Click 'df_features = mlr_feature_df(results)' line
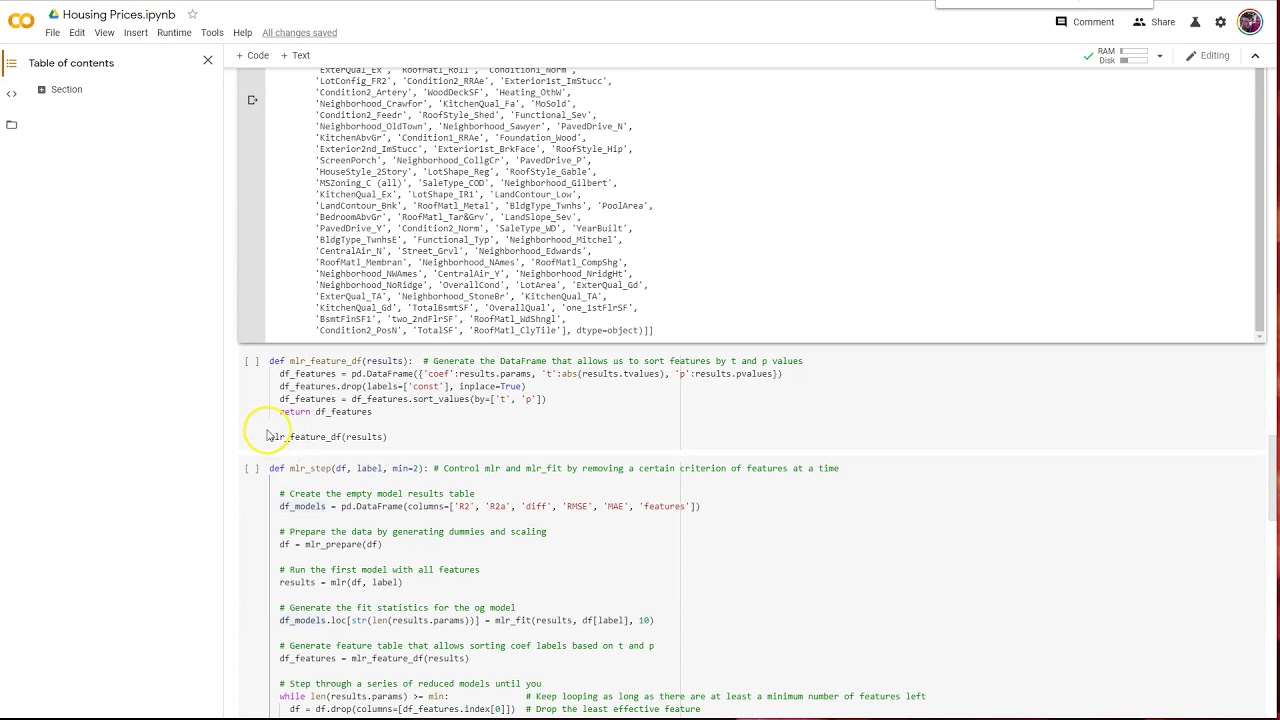The height and width of the screenshot is (720, 1280). click(x=374, y=659)
